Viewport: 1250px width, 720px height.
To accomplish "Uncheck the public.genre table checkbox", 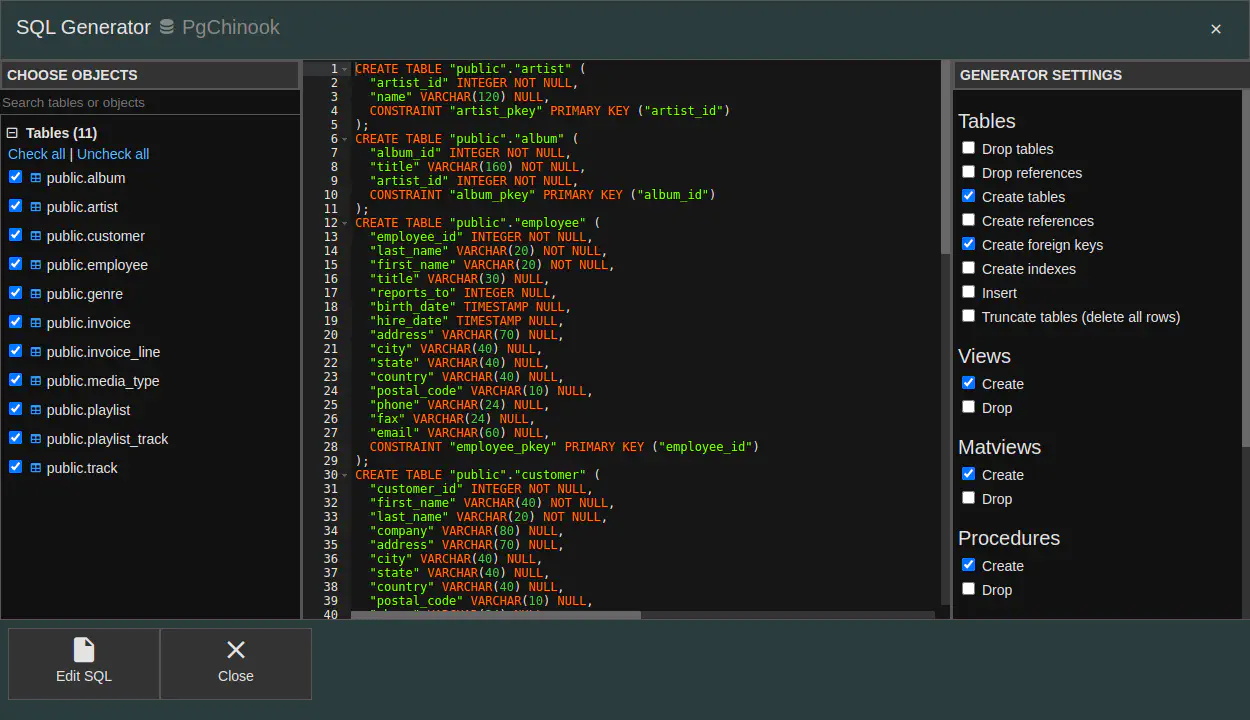I will click(15, 293).
